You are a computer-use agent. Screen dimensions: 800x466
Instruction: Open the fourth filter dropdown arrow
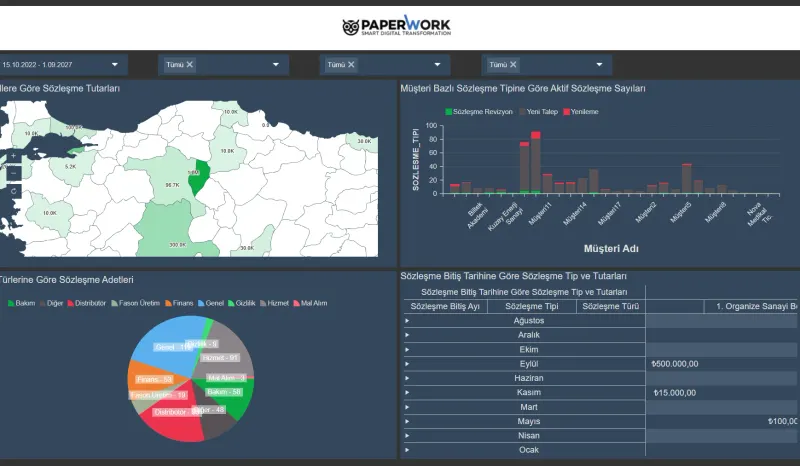(x=599, y=65)
